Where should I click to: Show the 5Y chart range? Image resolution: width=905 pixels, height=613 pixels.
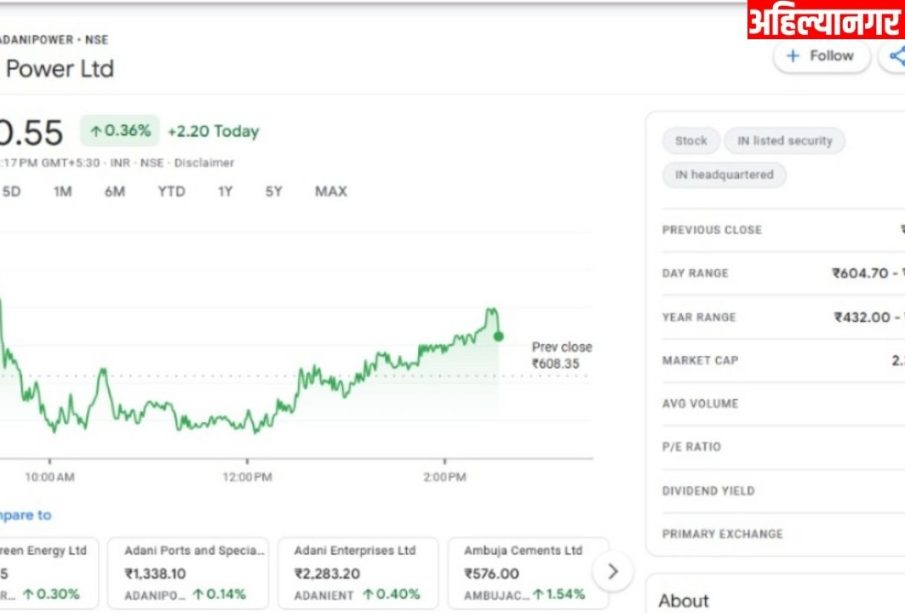click(x=274, y=191)
